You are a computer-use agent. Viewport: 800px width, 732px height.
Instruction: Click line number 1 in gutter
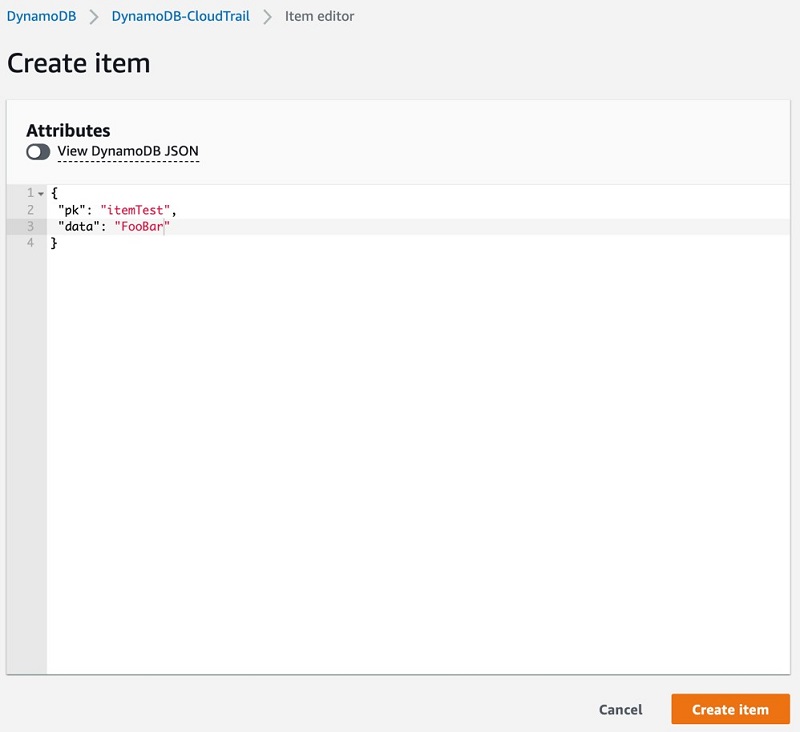pos(30,193)
